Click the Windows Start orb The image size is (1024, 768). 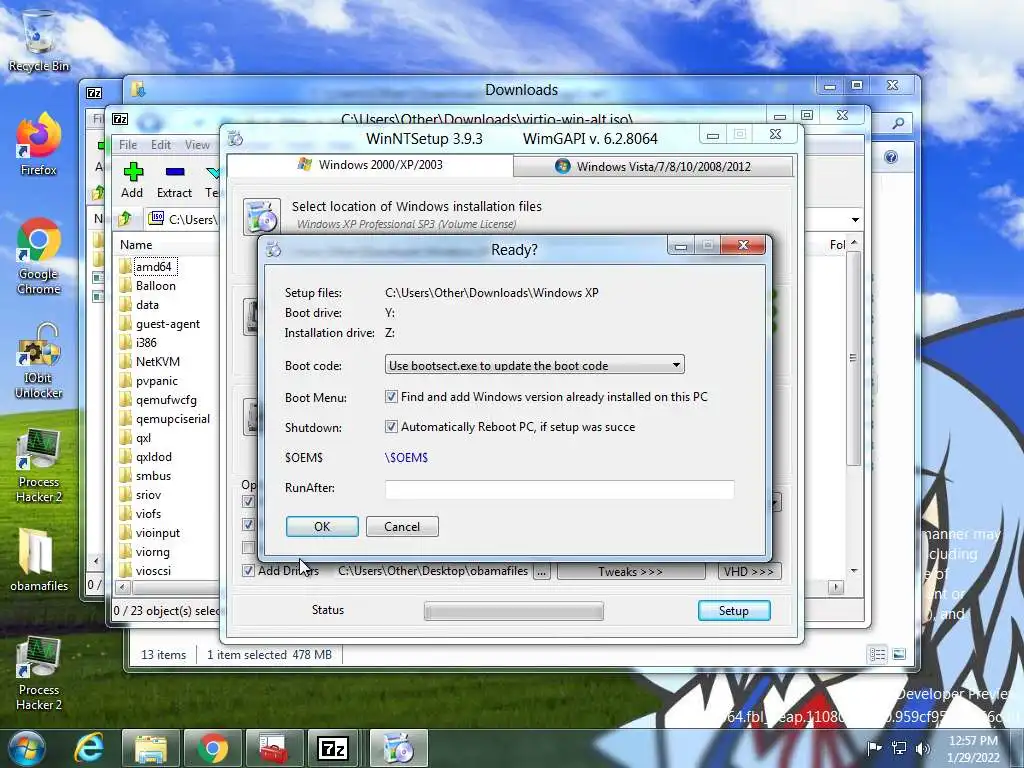(25, 748)
